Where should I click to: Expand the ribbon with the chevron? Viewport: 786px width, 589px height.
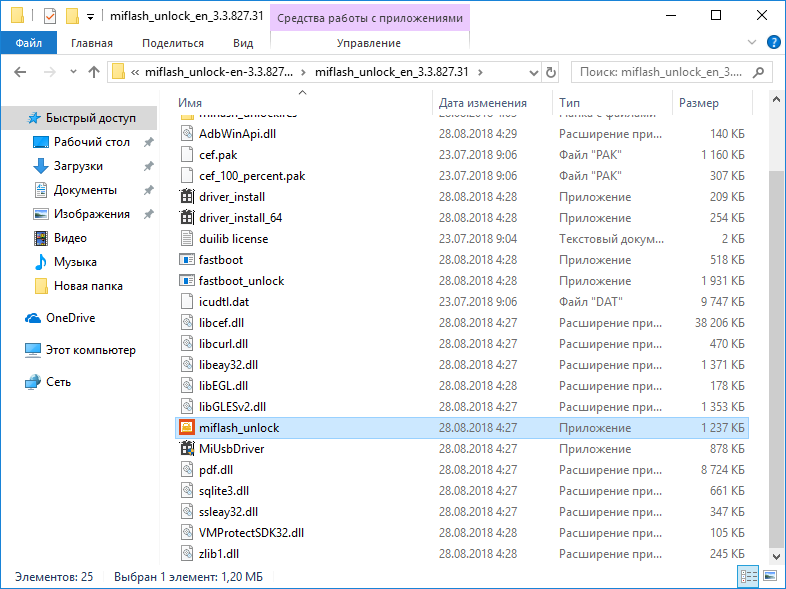point(752,43)
